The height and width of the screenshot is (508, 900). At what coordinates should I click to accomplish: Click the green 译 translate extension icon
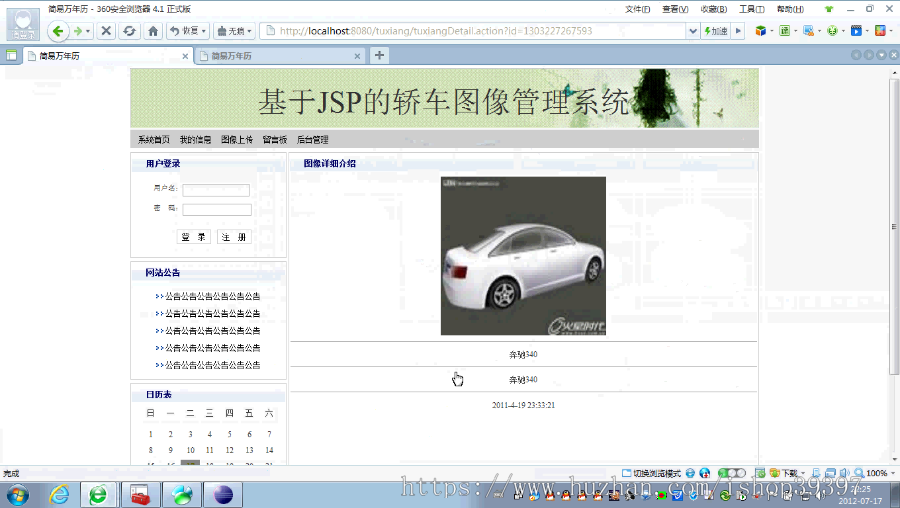coord(785,31)
